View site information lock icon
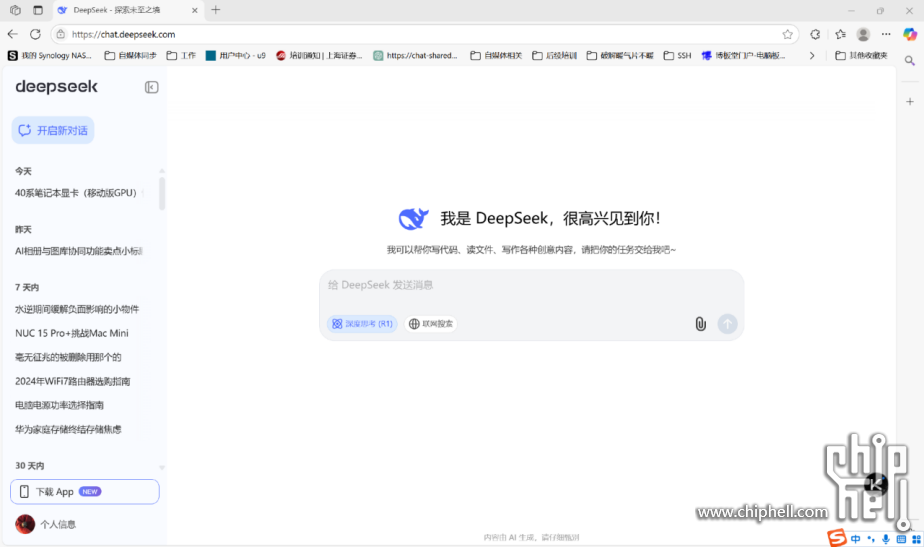Viewport: 924px width, 547px height. 61,34
